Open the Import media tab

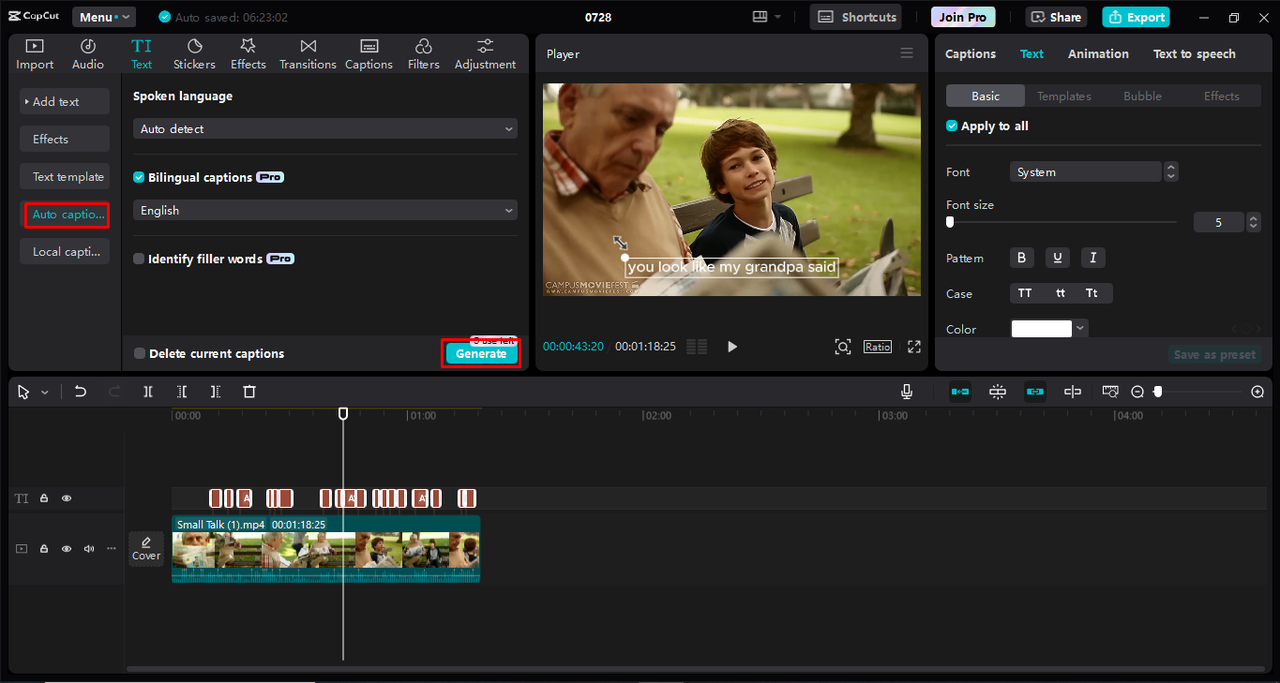tap(35, 54)
